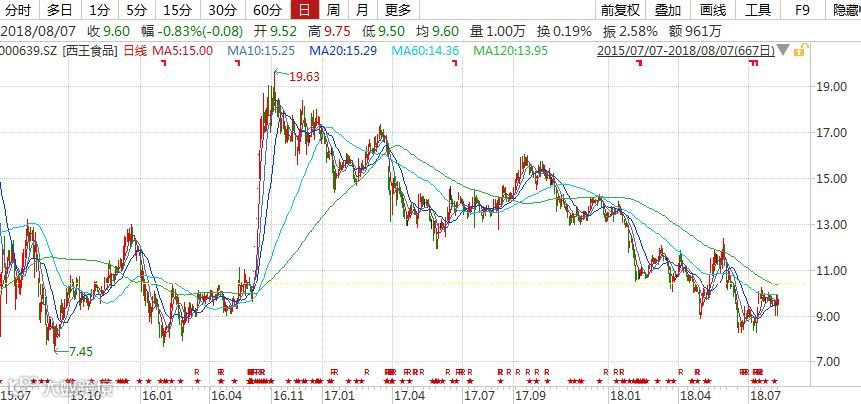Open the 画线 drawing tools

tap(713, 10)
